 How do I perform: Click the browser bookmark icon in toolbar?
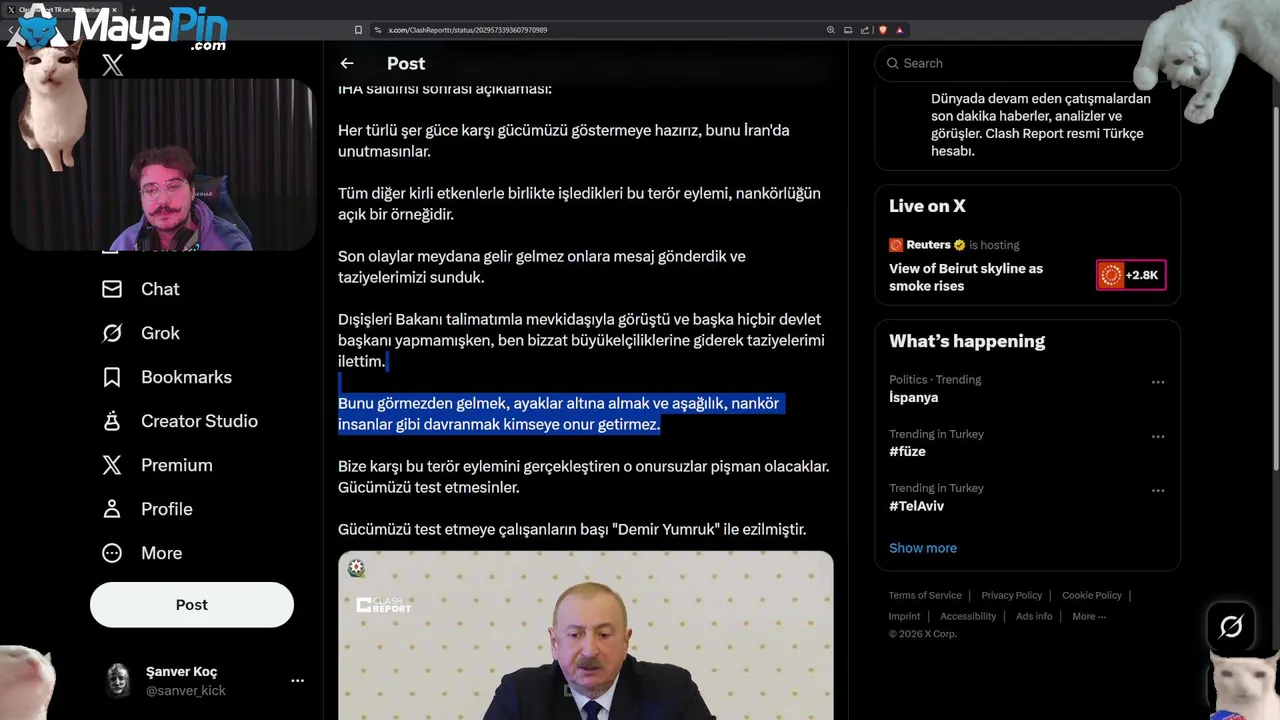coord(358,30)
